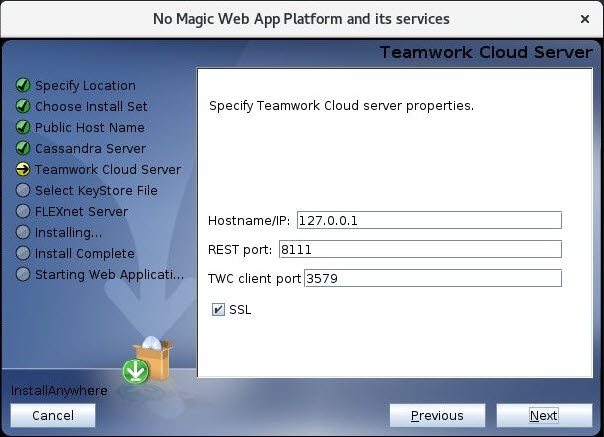The image size is (604, 437).
Task: Select the Choose Install Set step text
Action: click(x=91, y=106)
